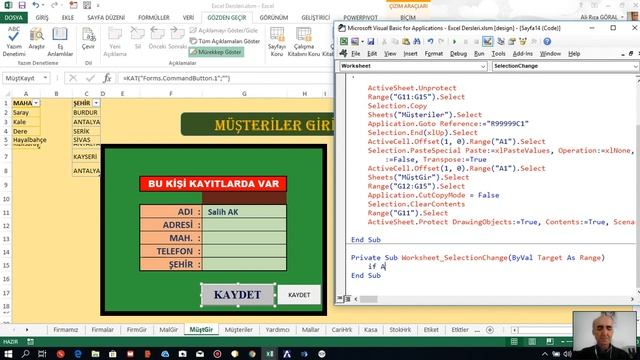This screenshot has height=360, width=640.
Task: Open the ŞEHİR filter dropdown in cell C1
Action: coord(96,103)
